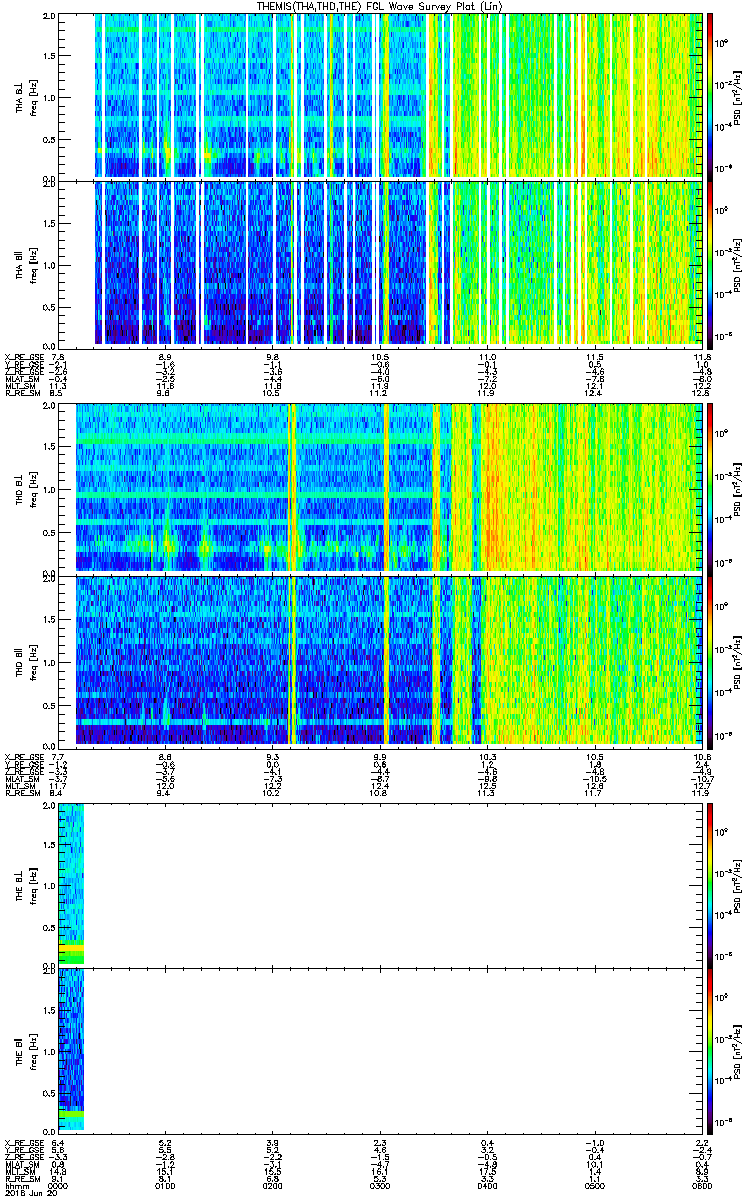Click the 'THE B∥ freq [Hz]' axis label
Screen dimensions: 750x1200
tap(25, 1050)
